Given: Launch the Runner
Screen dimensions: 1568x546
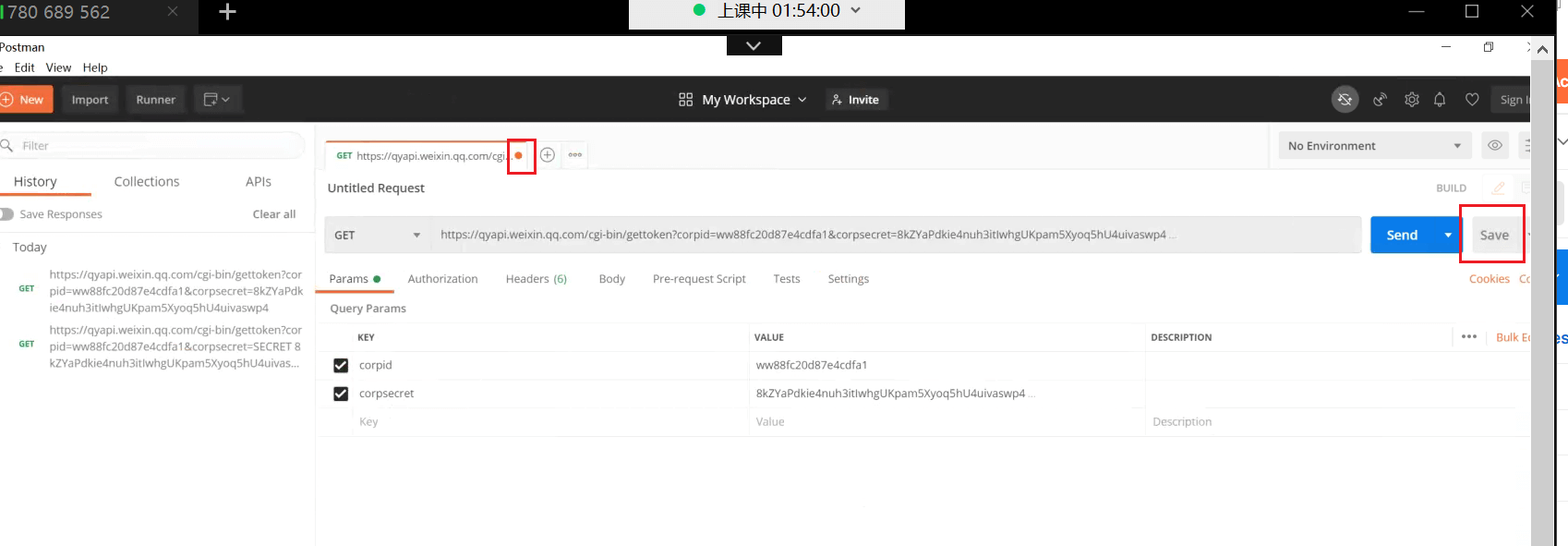Looking at the screenshot, I should (x=155, y=100).
